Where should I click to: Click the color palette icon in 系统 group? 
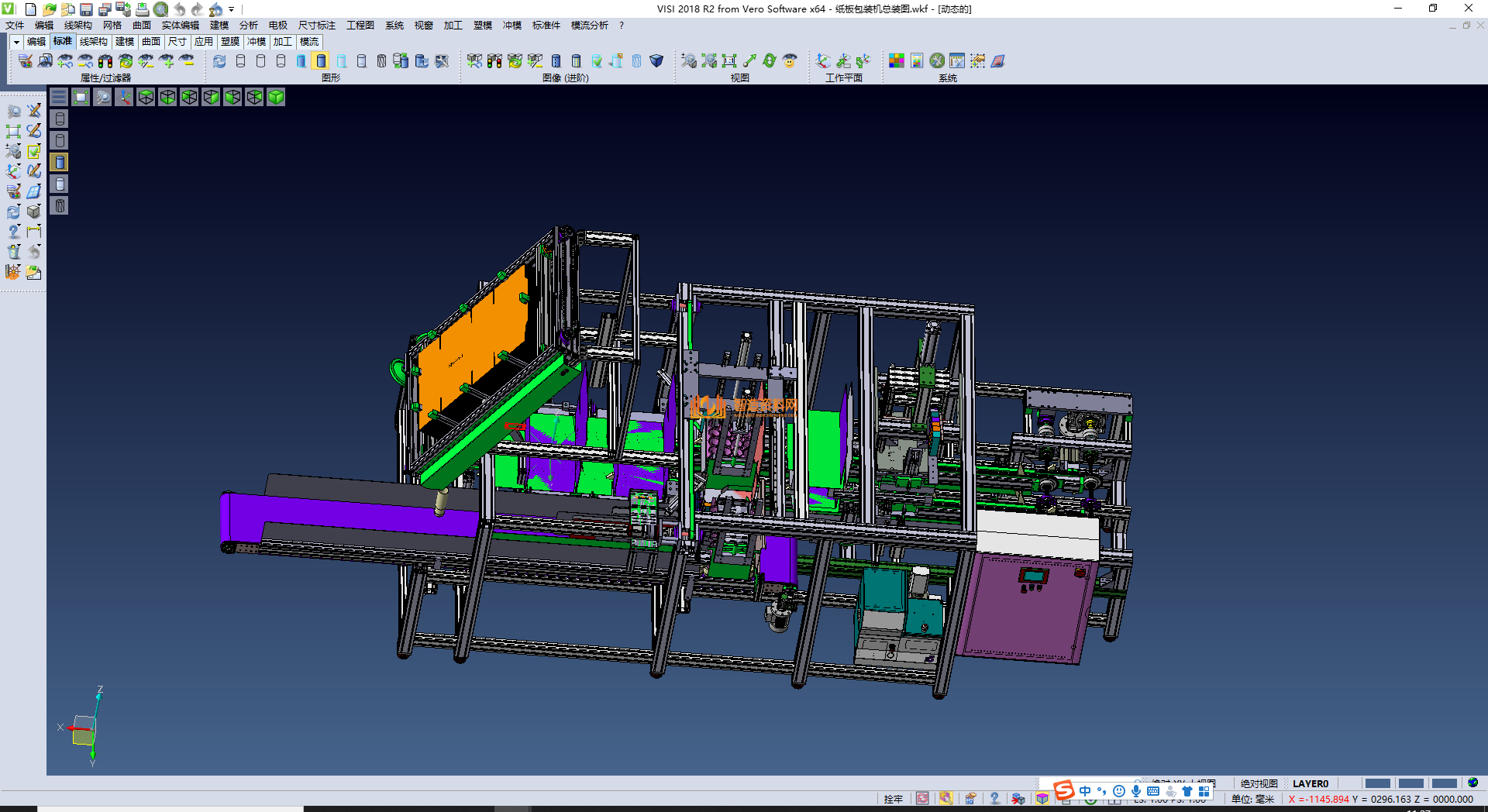[896, 60]
